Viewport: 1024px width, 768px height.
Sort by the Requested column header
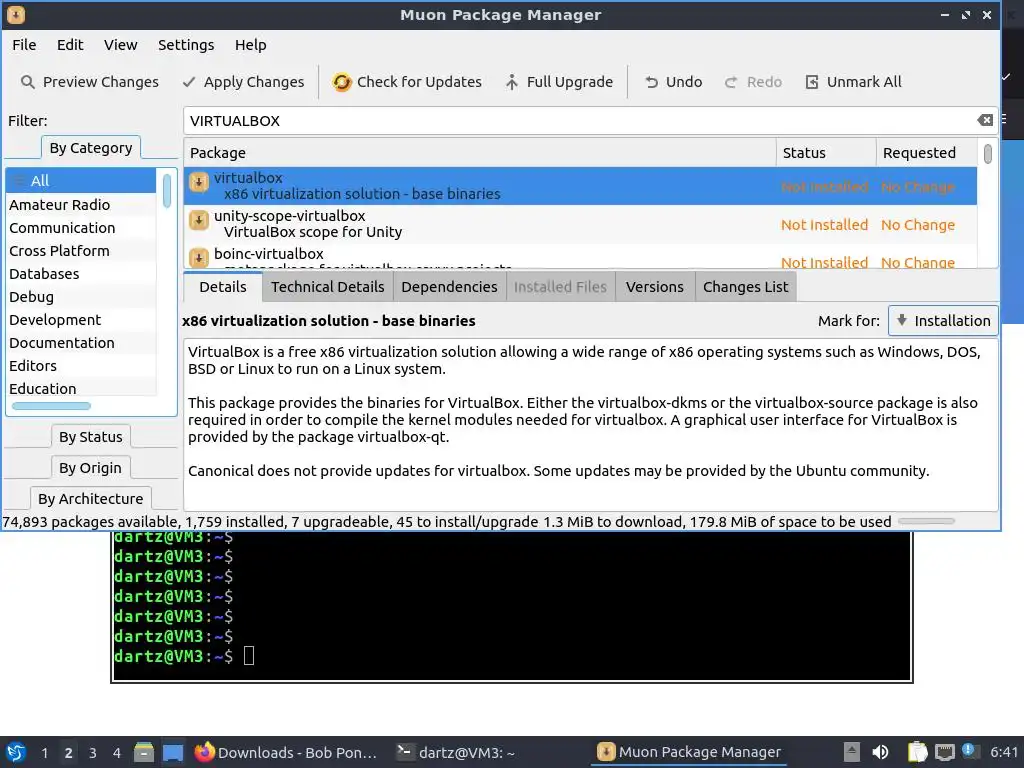(x=927, y=153)
